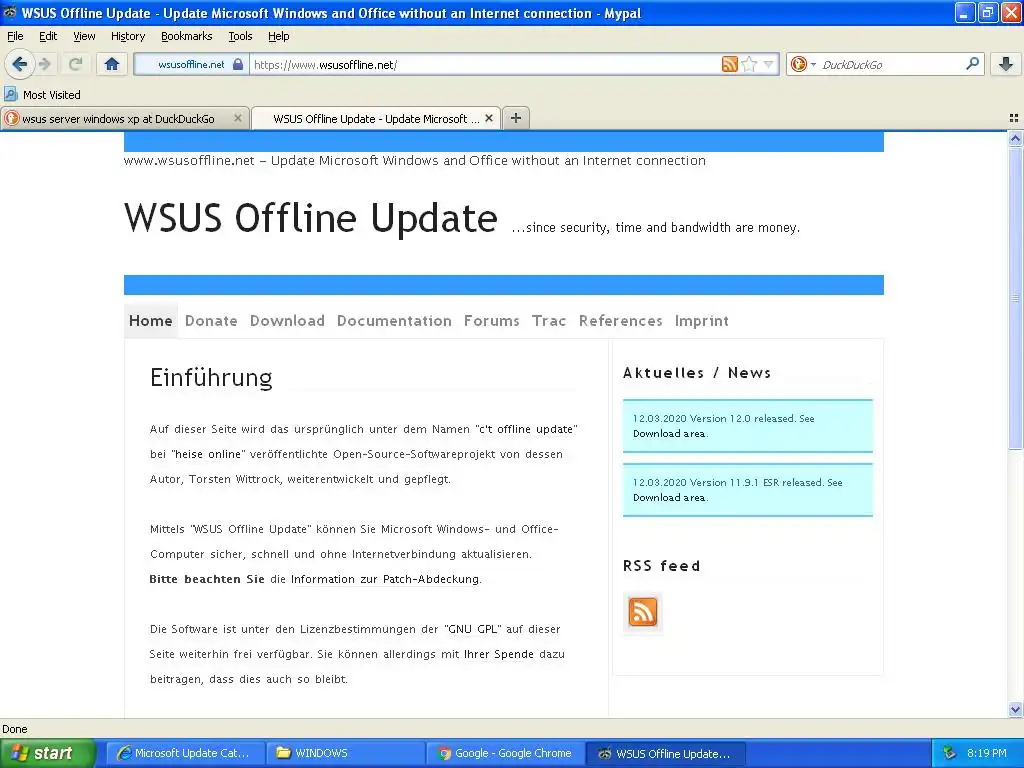
Task: Click the system tray network icon
Action: point(950,753)
